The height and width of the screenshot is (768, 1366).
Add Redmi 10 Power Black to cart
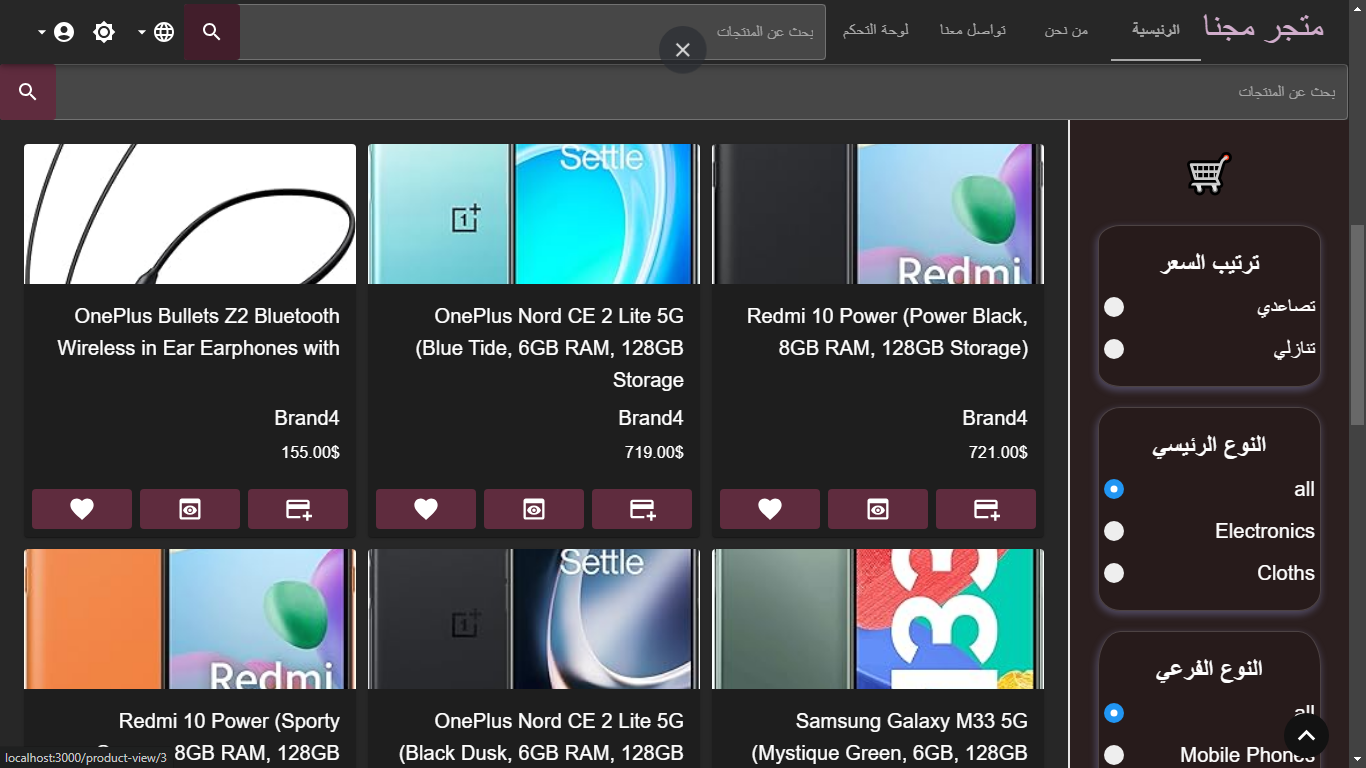[986, 509]
